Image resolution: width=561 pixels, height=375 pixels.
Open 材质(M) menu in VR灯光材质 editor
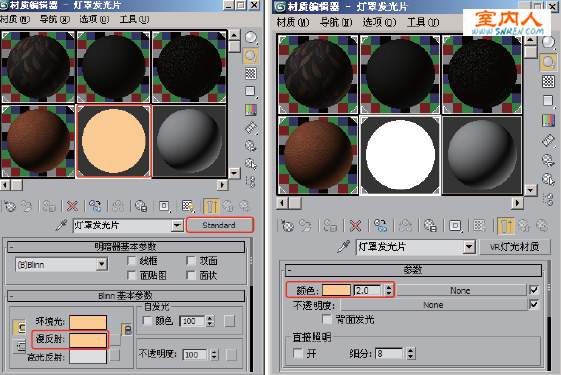click(x=293, y=22)
